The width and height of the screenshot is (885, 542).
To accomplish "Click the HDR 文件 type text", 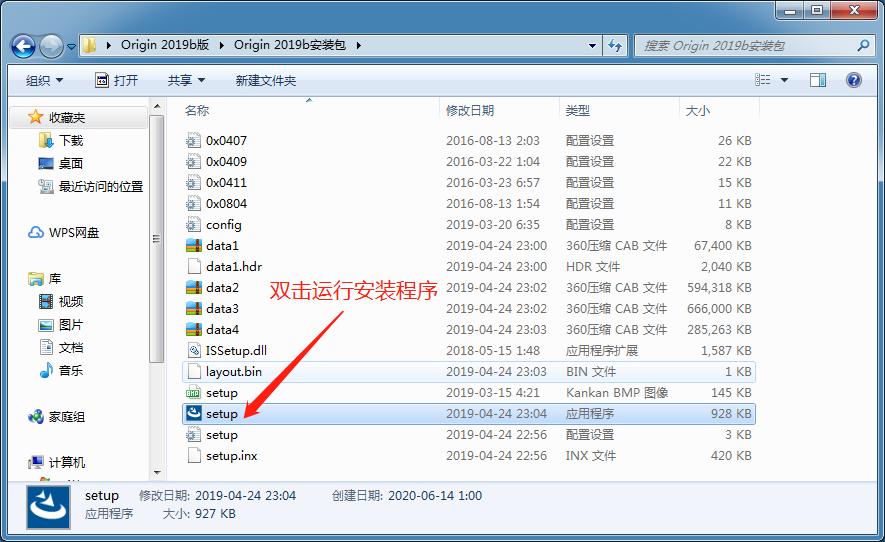I will pos(593,266).
